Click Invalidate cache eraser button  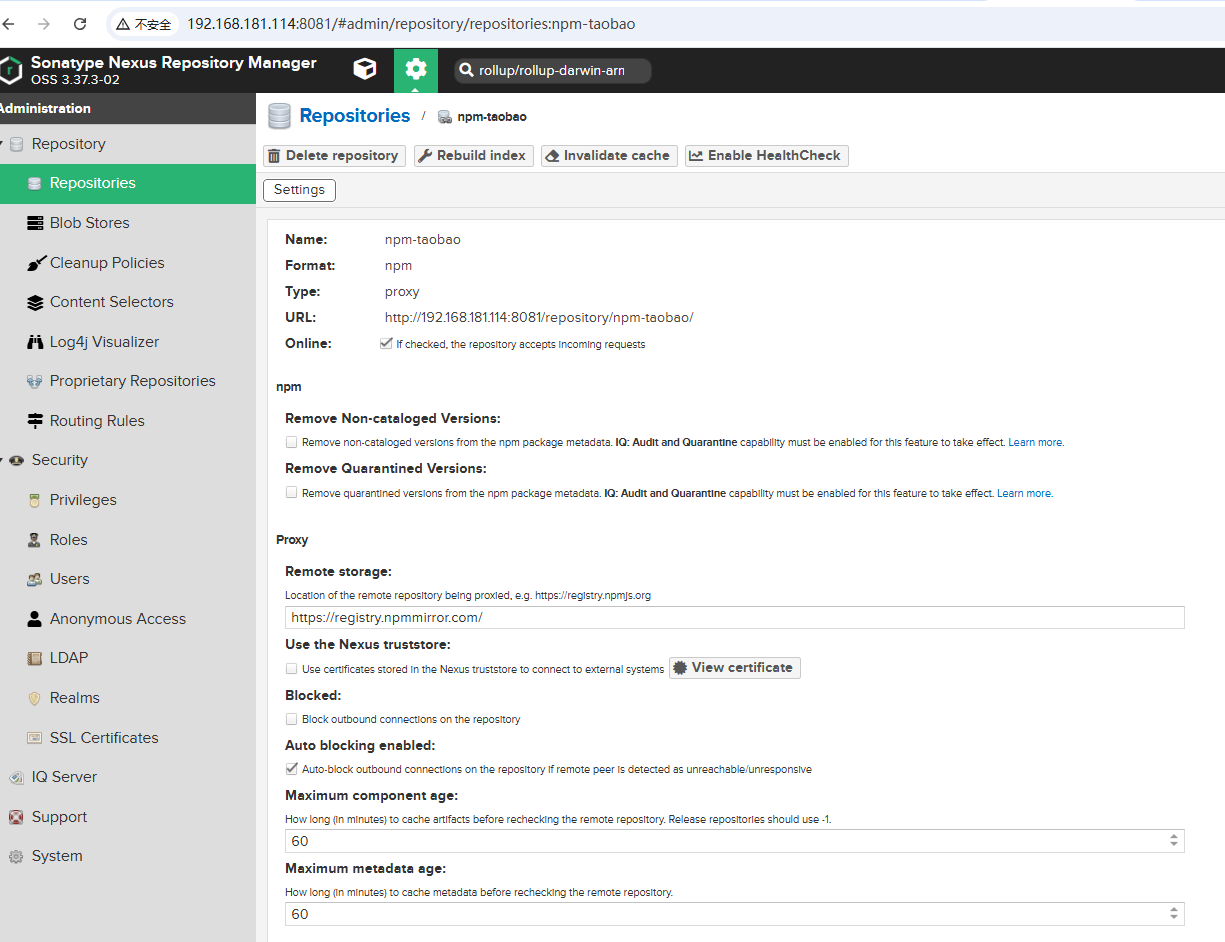coord(608,156)
